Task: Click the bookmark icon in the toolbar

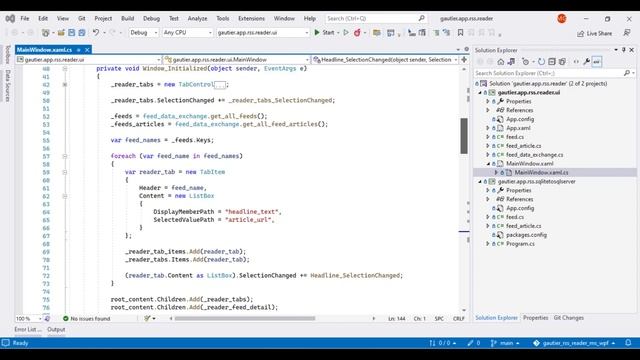Action: [x=460, y=33]
